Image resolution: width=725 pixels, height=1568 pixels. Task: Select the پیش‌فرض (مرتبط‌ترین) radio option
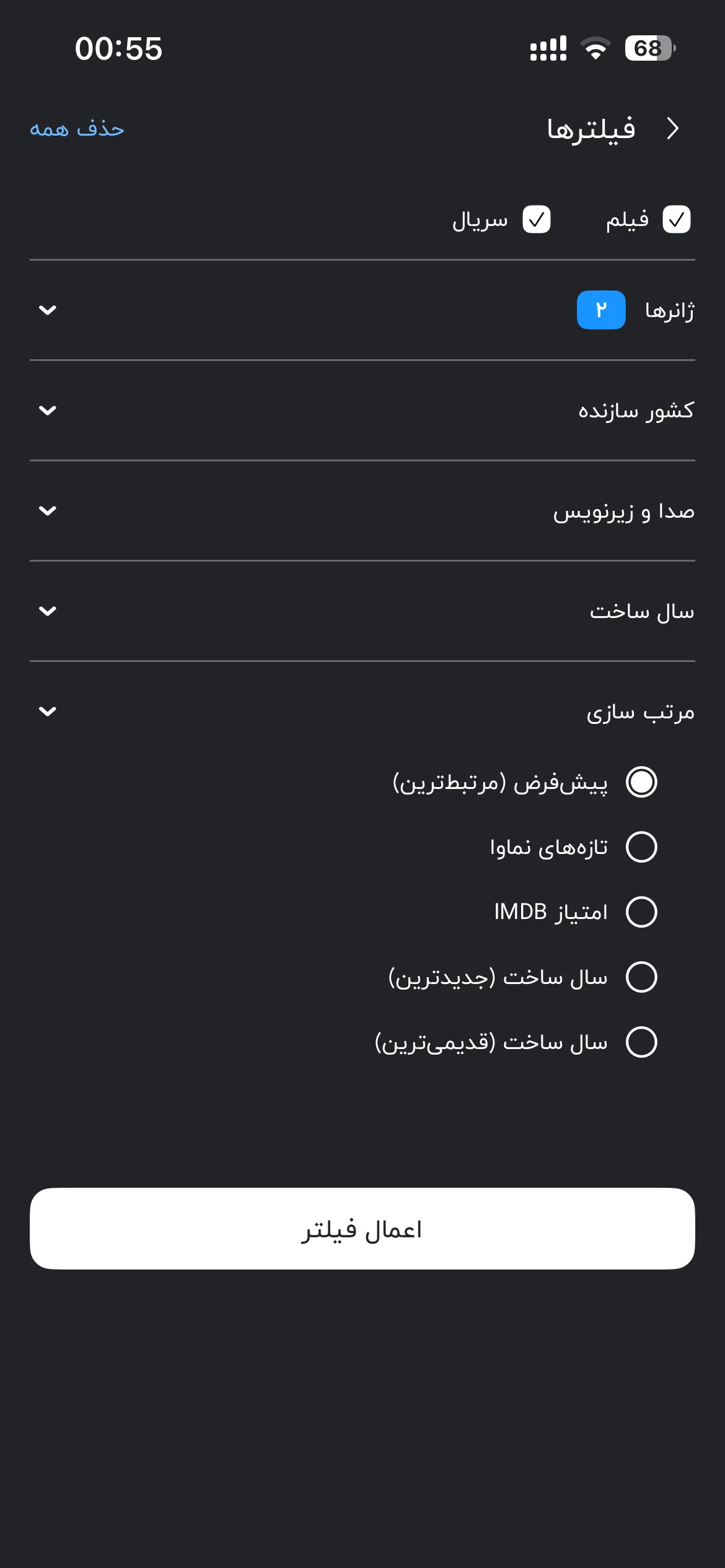point(641,782)
